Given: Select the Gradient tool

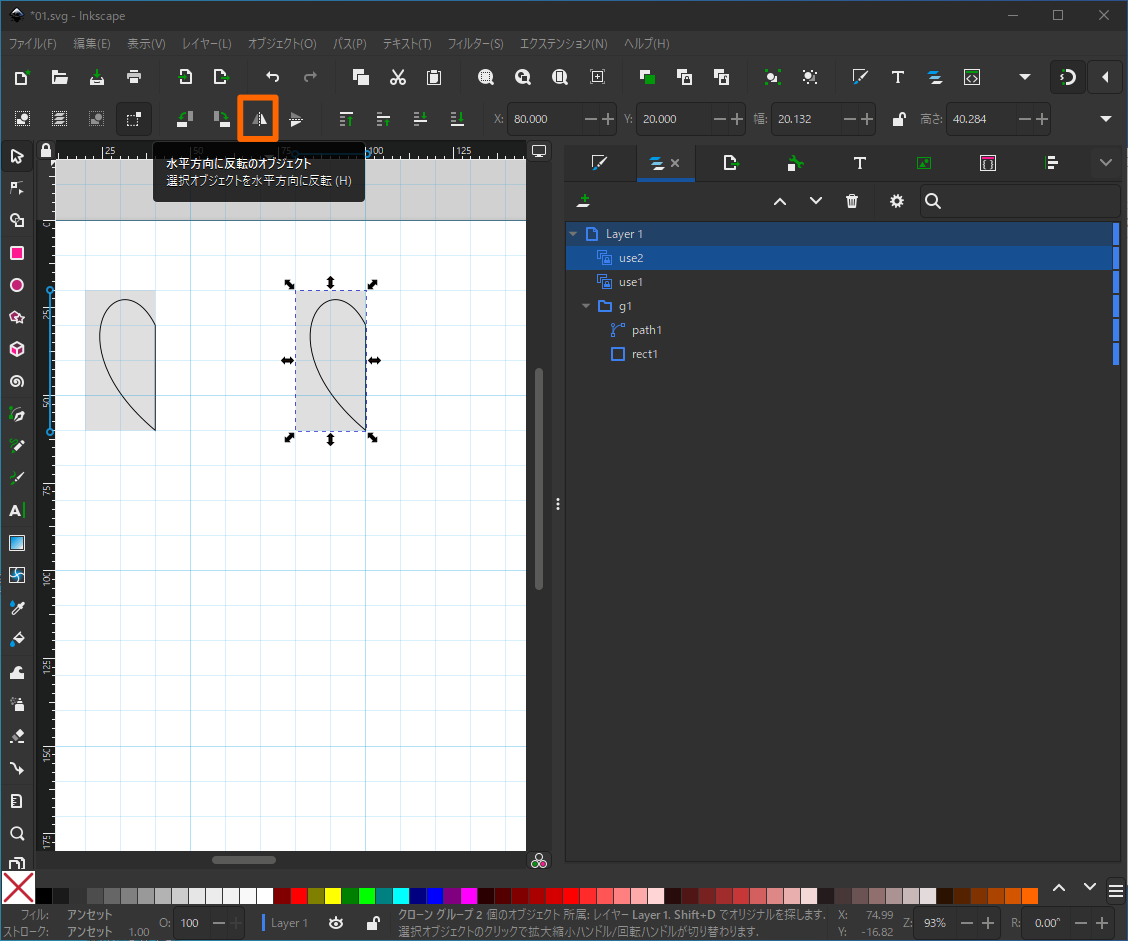Looking at the screenshot, I should pos(17,543).
